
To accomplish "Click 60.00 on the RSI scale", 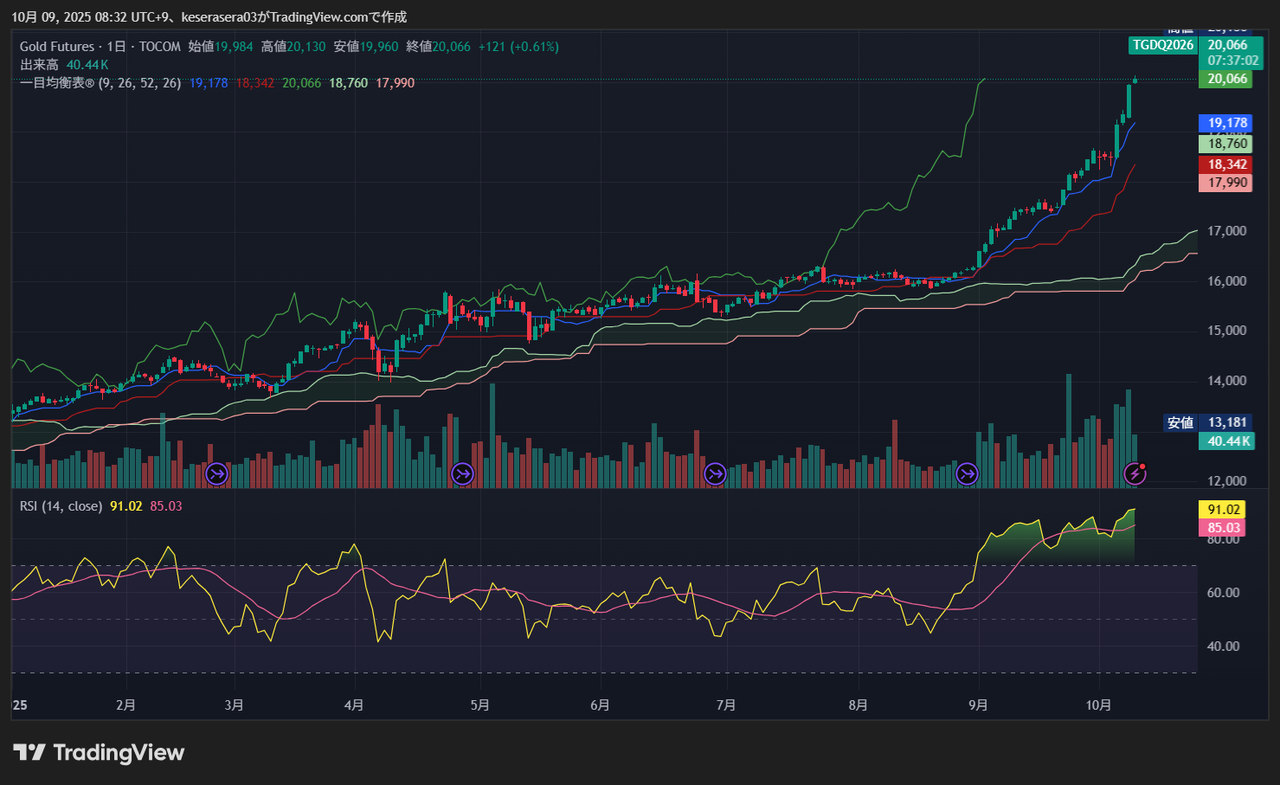I will click(x=1225, y=593).
